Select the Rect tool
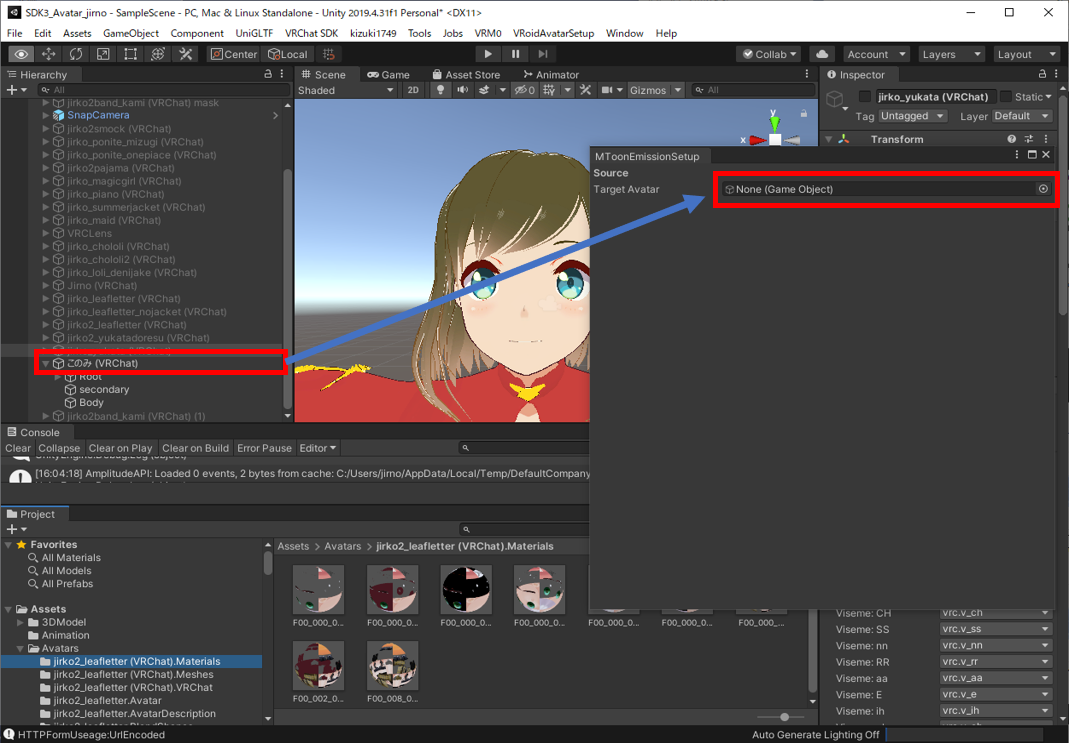This screenshot has width=1069, height=743. coord(130,55)
